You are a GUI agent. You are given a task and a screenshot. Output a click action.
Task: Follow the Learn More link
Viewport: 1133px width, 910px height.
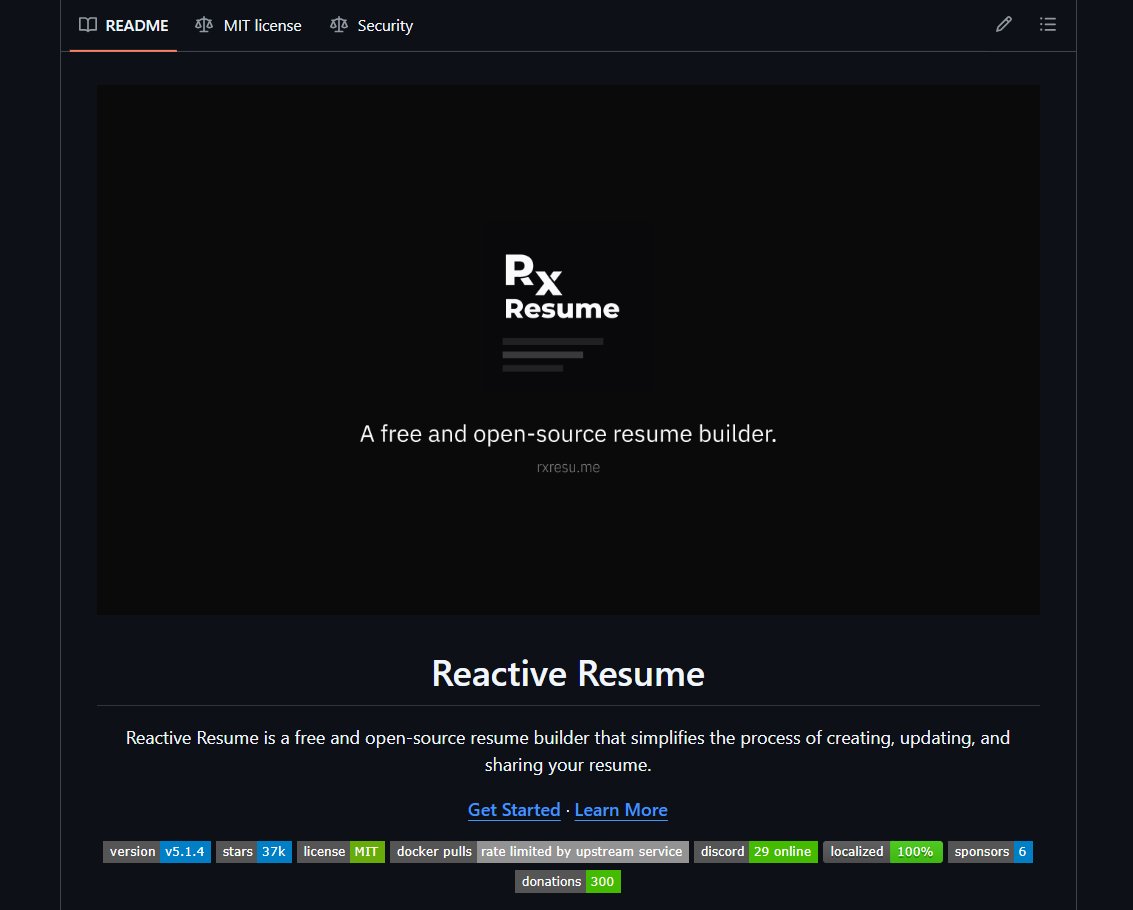[621, 810]
